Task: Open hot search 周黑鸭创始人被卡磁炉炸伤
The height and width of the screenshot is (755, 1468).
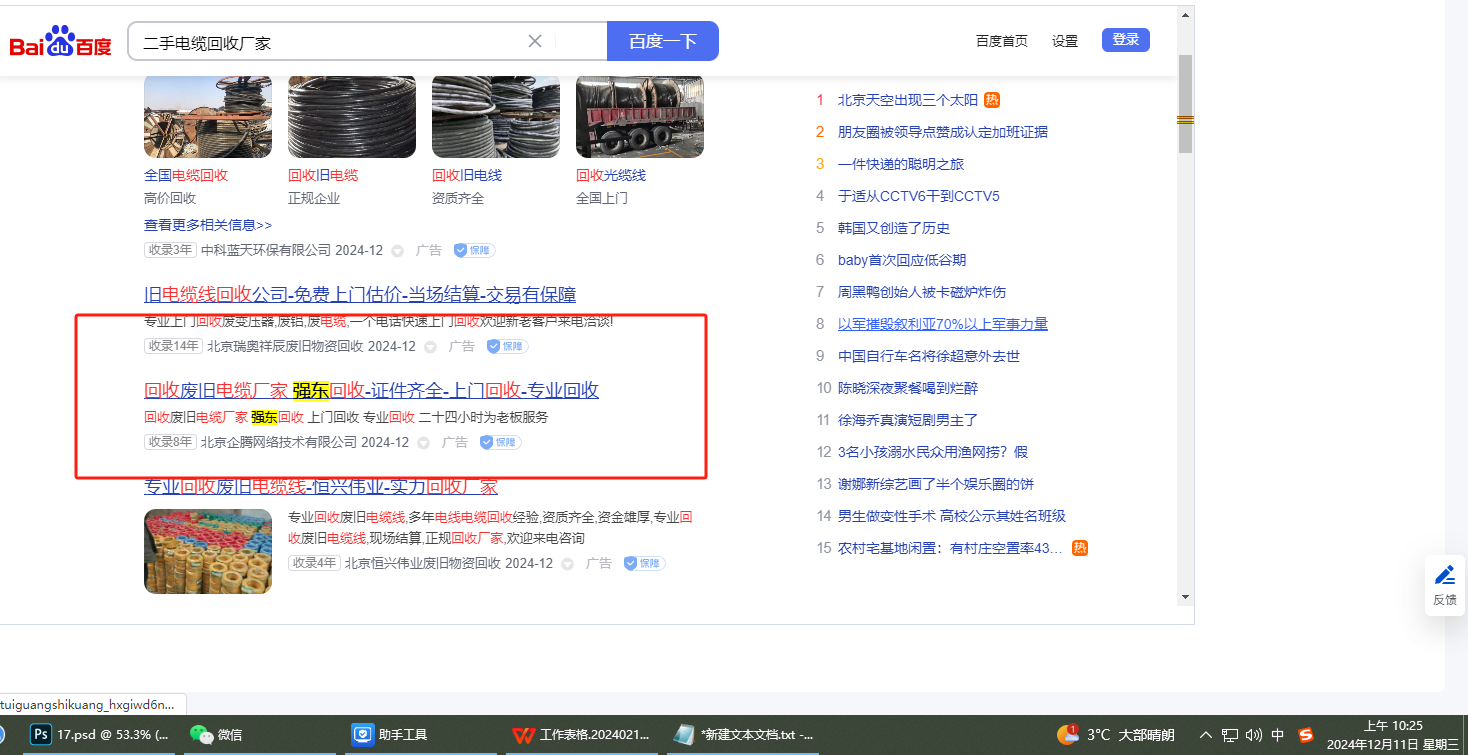Action: click(922, 292)
